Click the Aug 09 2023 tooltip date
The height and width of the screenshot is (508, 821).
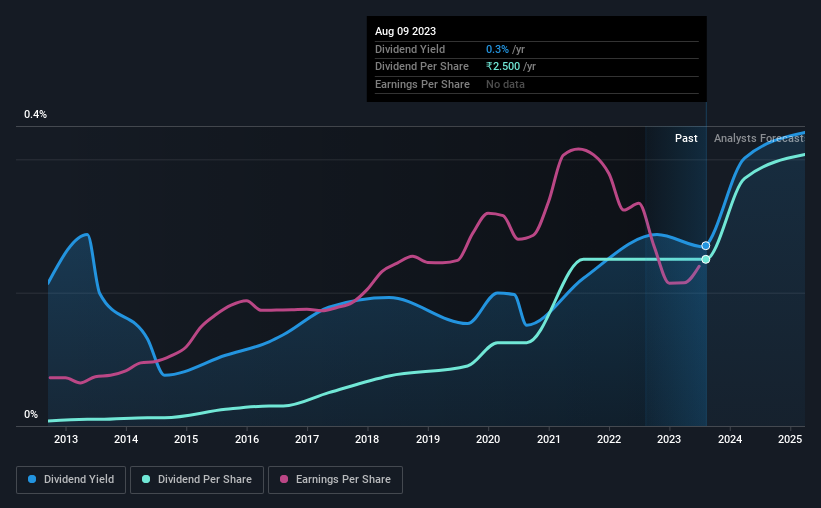[x=405, y=31]
